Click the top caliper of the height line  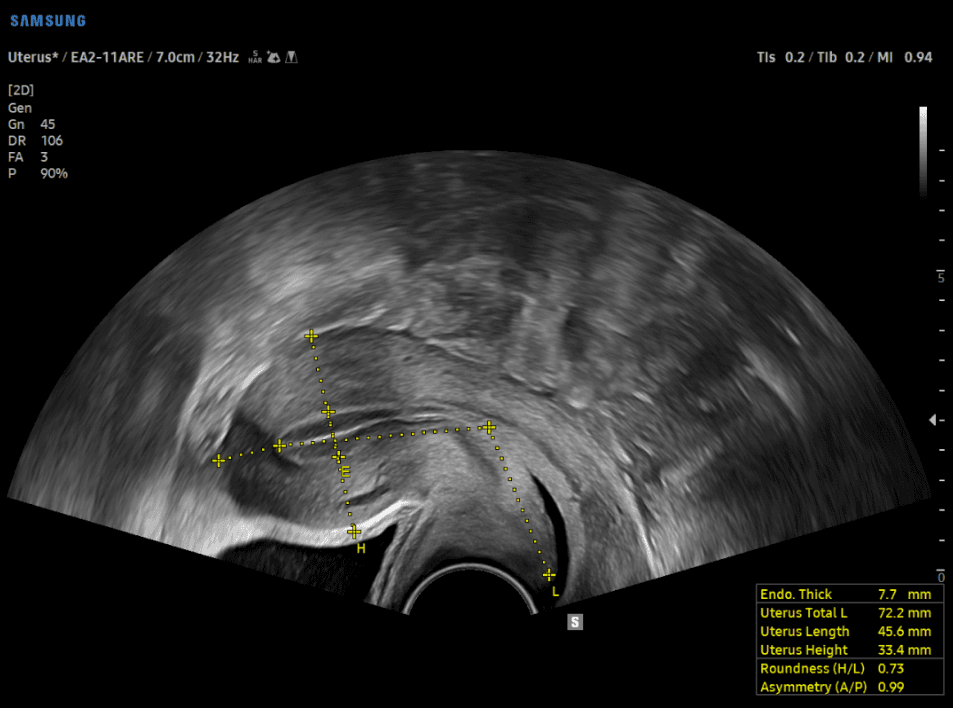click(311, 336)
